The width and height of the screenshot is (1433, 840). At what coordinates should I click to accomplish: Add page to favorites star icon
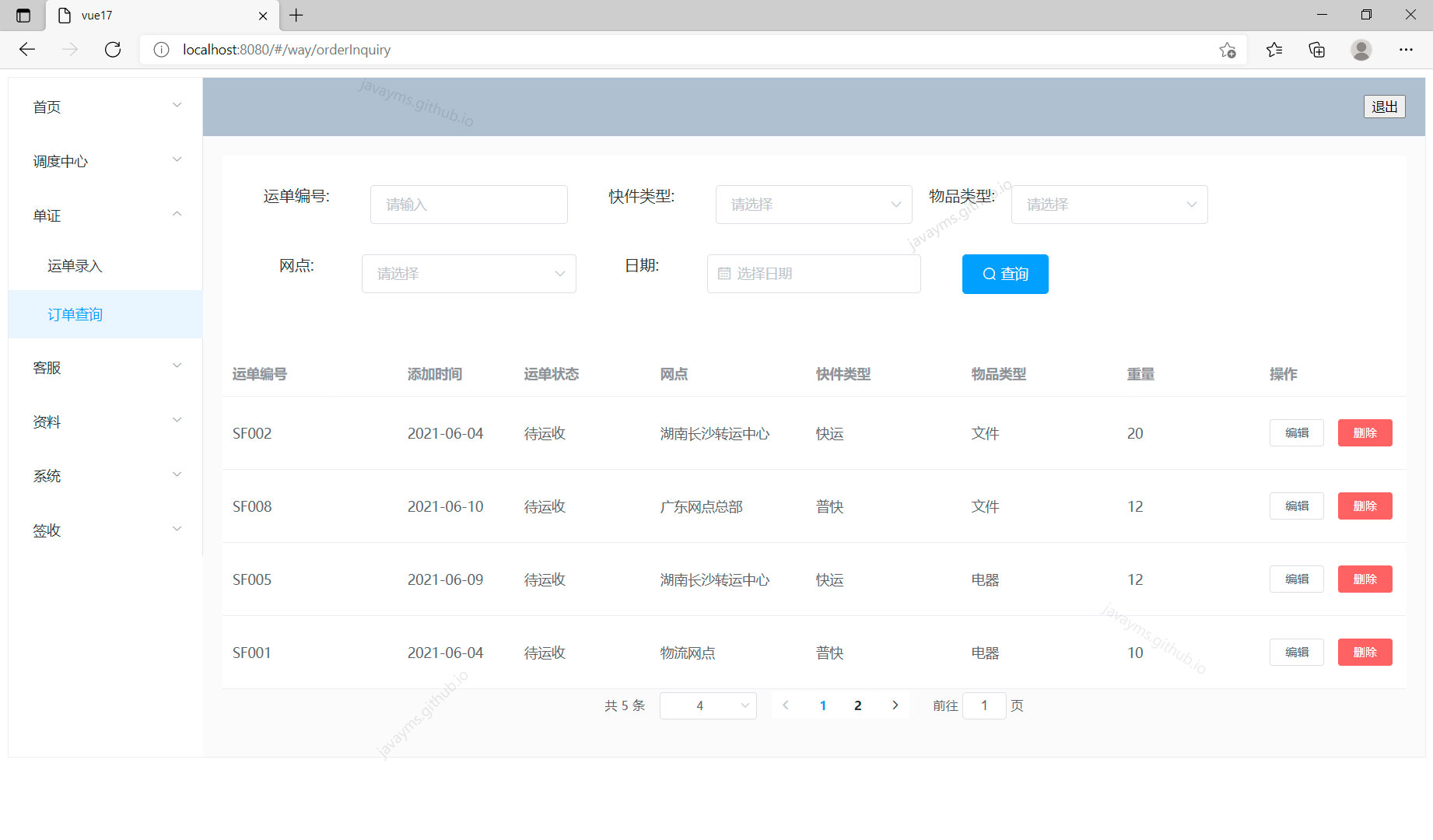[1228, 50]
